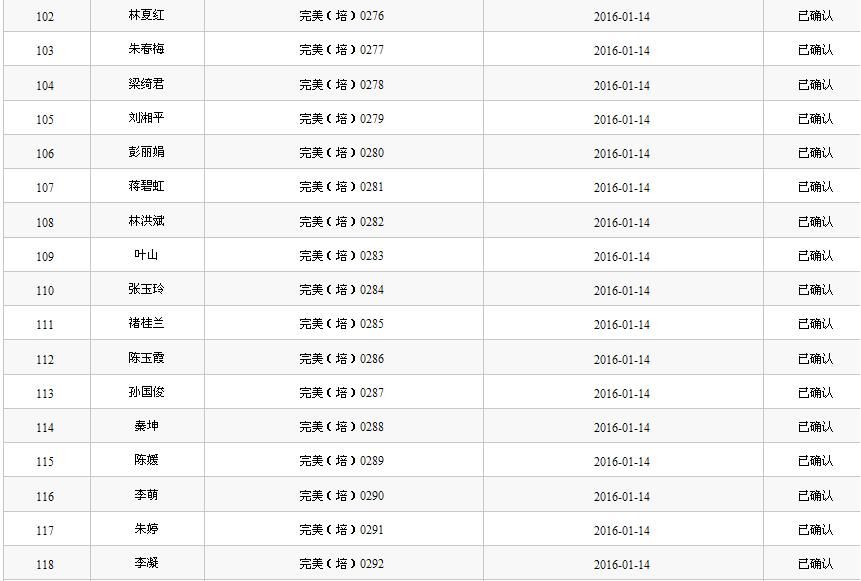Click the 已确认 status for row 104
This screenshot has height=581, width=861.
815,85
